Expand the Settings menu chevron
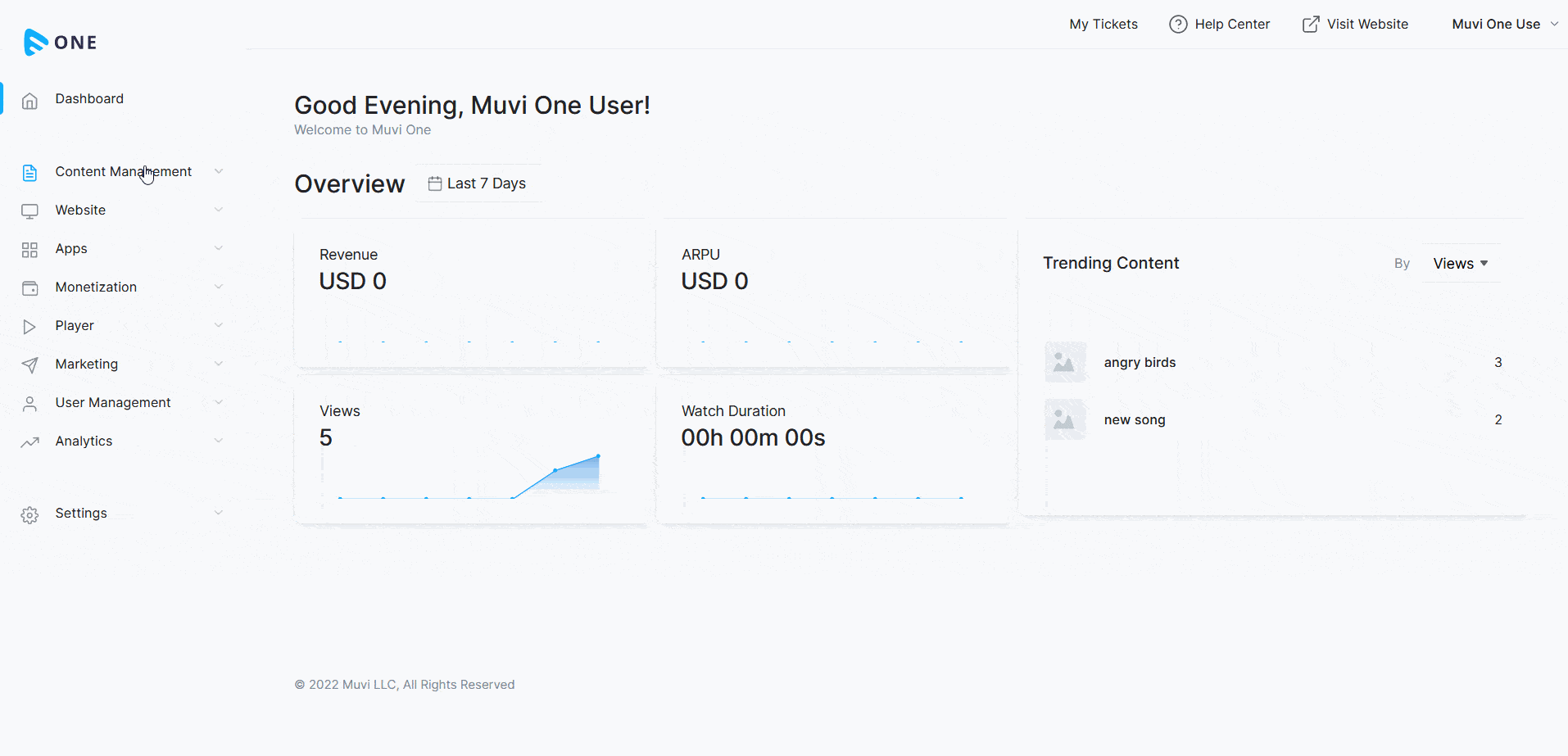 coord(219,513)
